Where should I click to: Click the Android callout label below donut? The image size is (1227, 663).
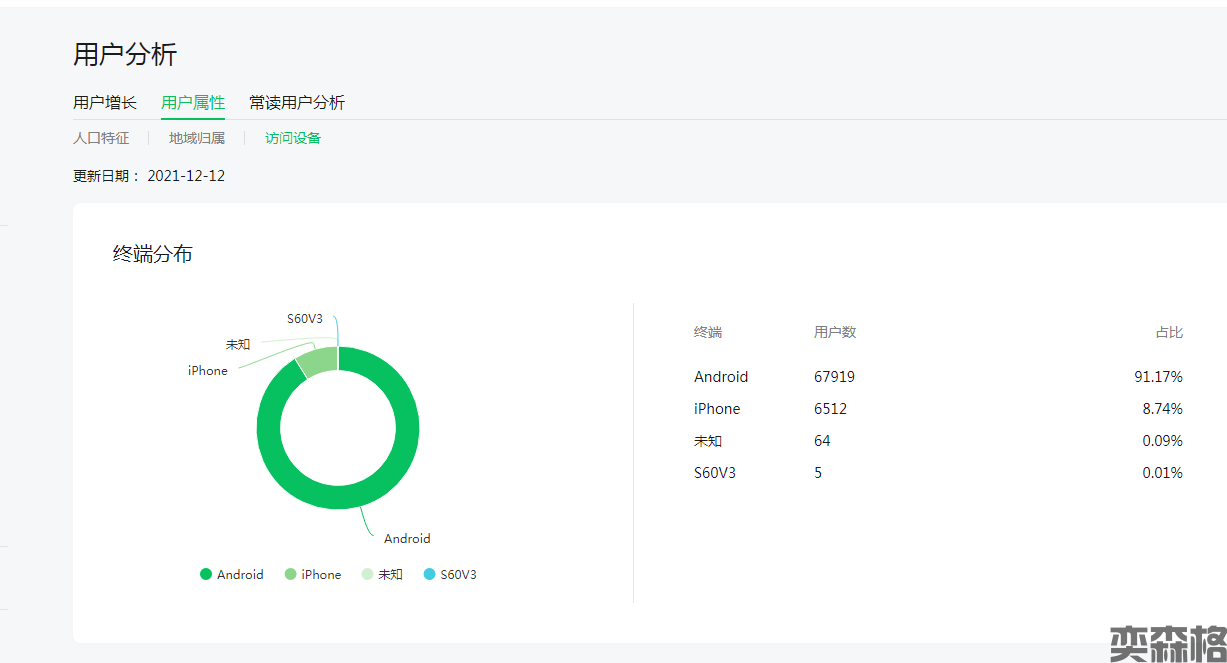[407, 539]
